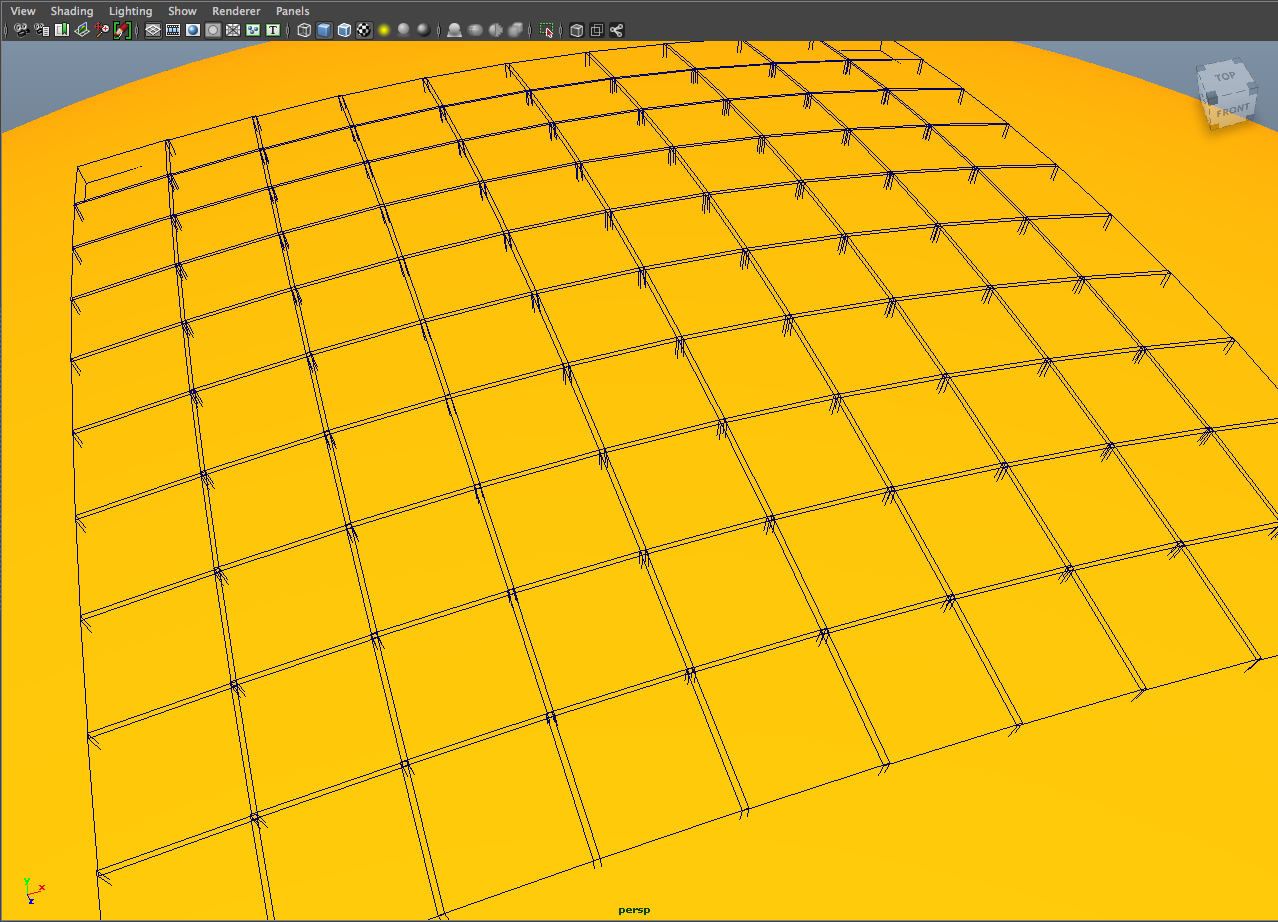The width and height of the screenshot is (1278, 922).
Task: Open the View menu
Action: coord(23,11)
